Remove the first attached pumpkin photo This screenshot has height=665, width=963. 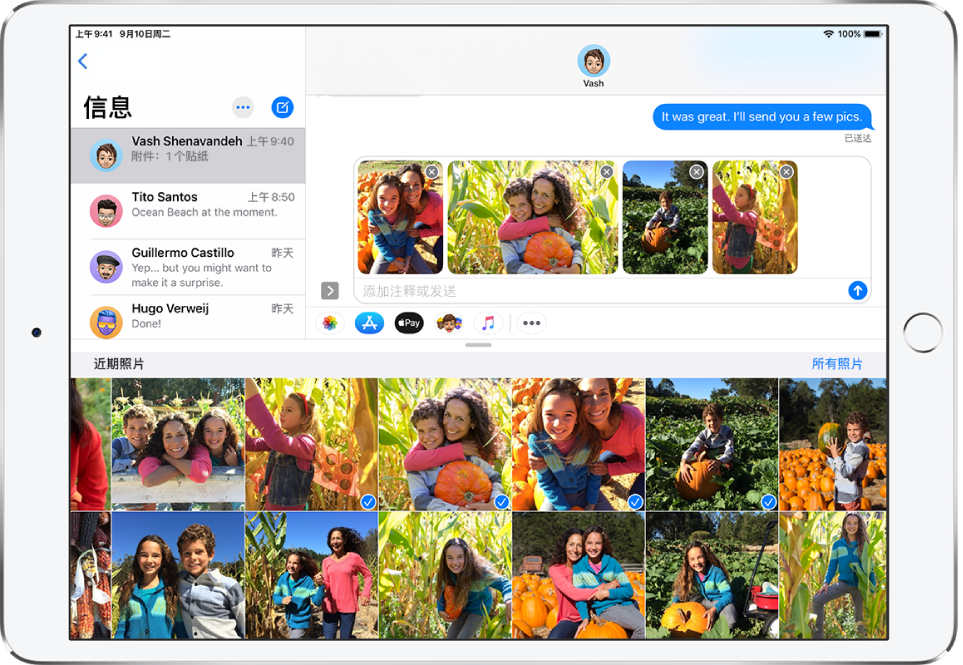(432, 171)
